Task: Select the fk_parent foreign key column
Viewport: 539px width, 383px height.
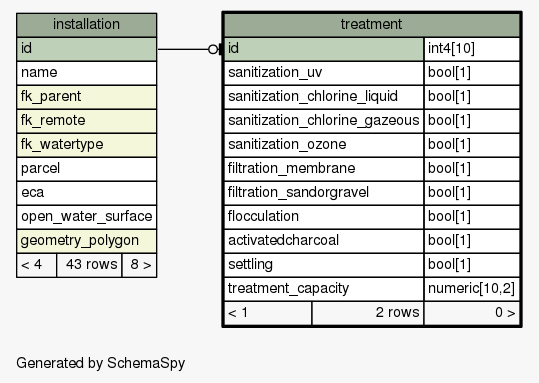Action: [x=87, y=97]
